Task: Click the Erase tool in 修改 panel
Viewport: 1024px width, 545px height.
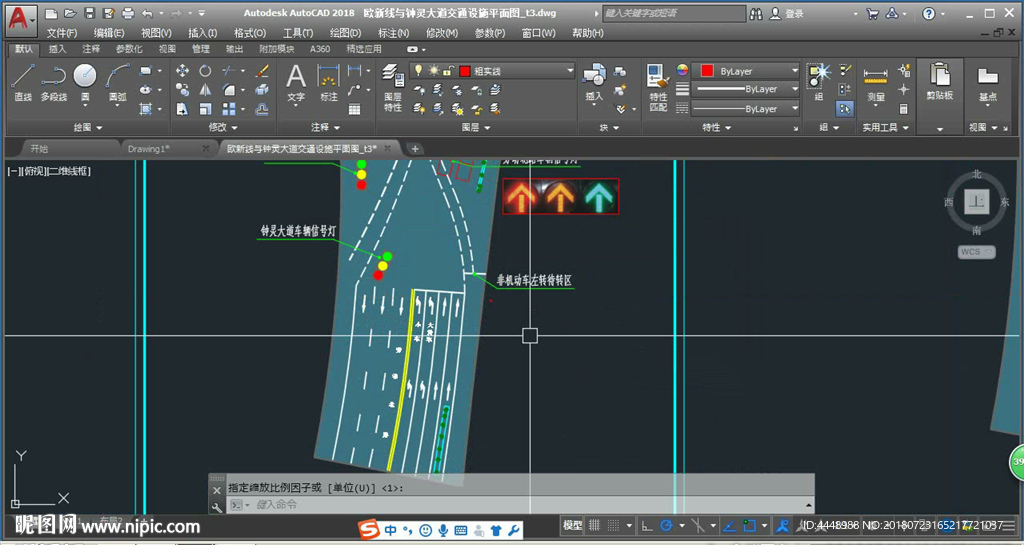Action: coord(262,70)
